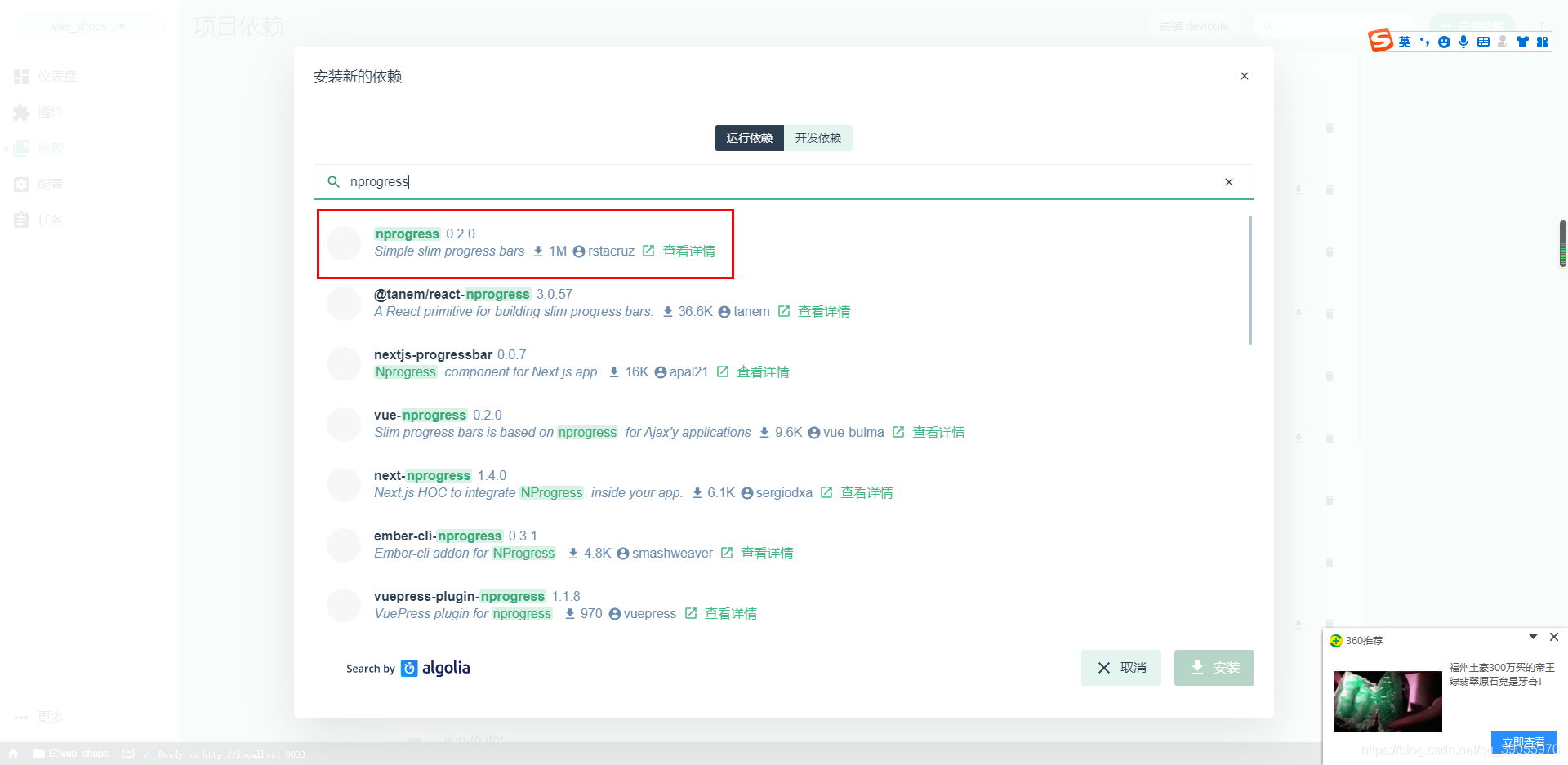Open 查看详情 for nprogress 0.2.0
1568x765 pixels.
688,251
